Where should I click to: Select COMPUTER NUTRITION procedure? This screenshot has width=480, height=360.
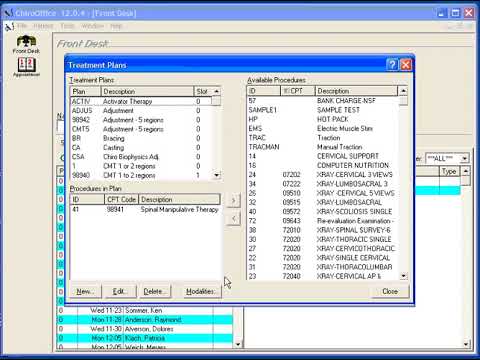[x=323, y=165]
